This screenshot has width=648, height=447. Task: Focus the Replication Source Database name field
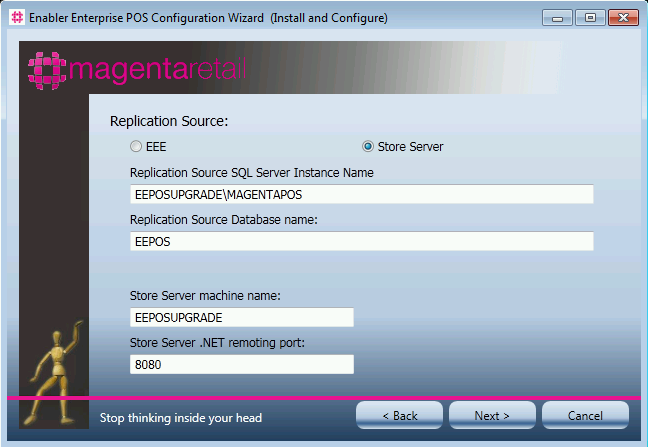point(362,241)
